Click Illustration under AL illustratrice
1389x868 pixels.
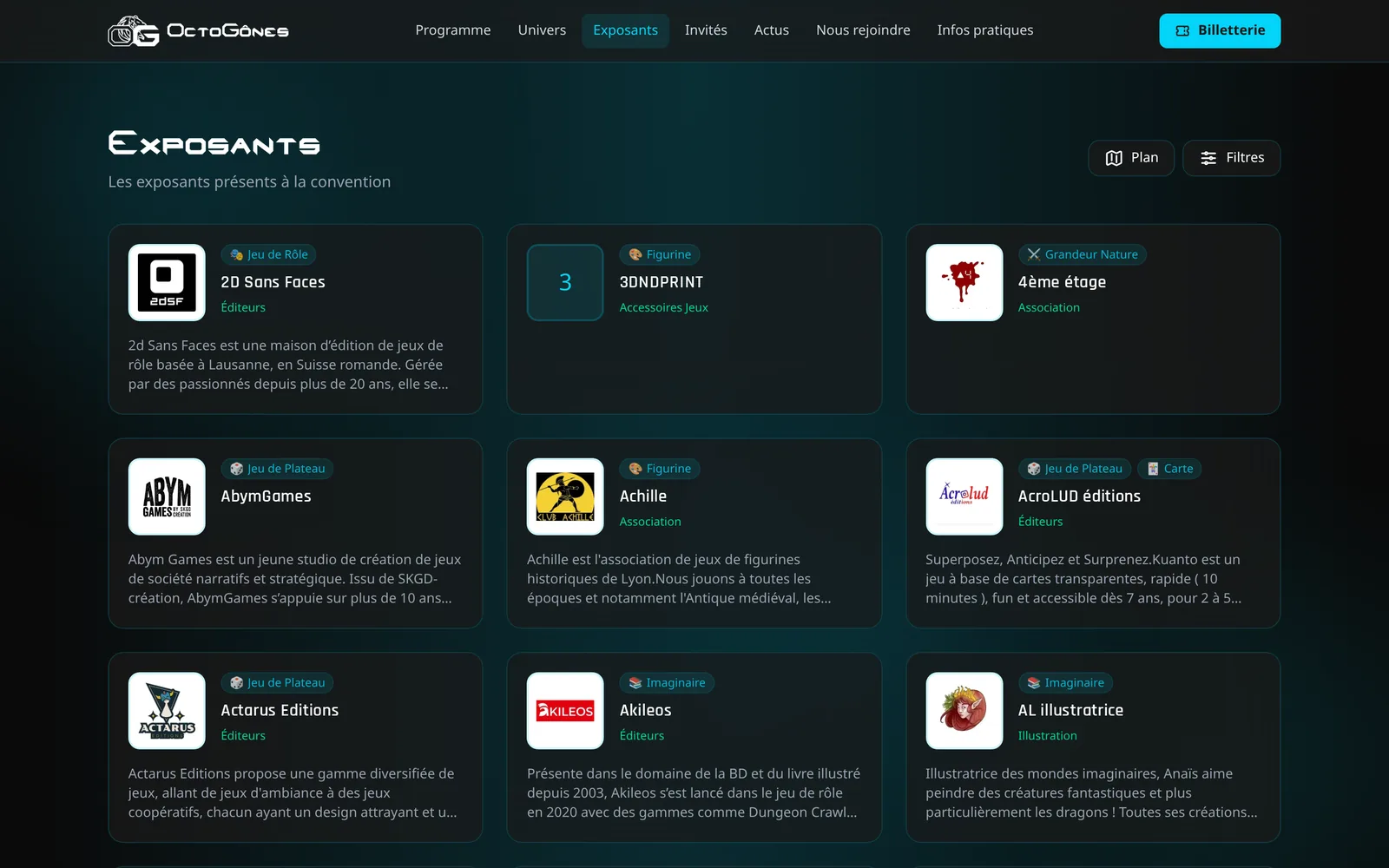click(1047, 735)
